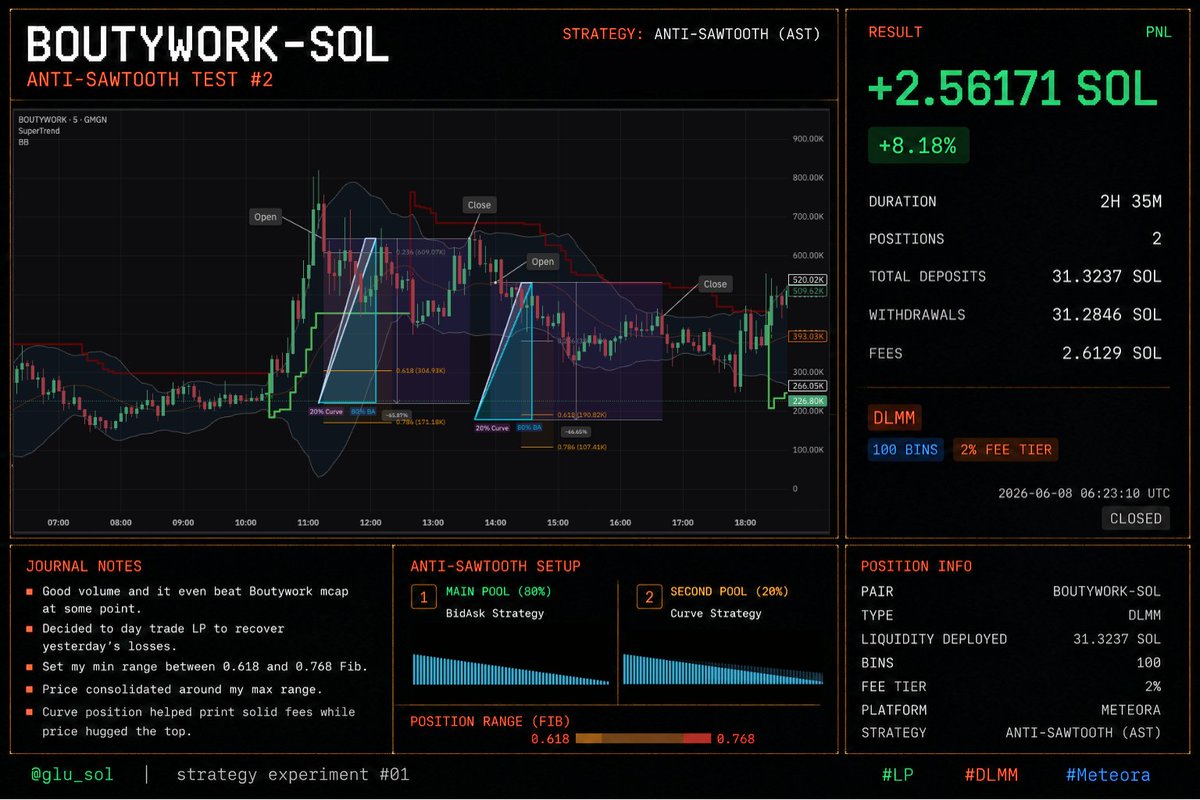1200x800 pixels.
Task: Click the number 2 box beside SECOND POOL
Action: pos(649,597)
